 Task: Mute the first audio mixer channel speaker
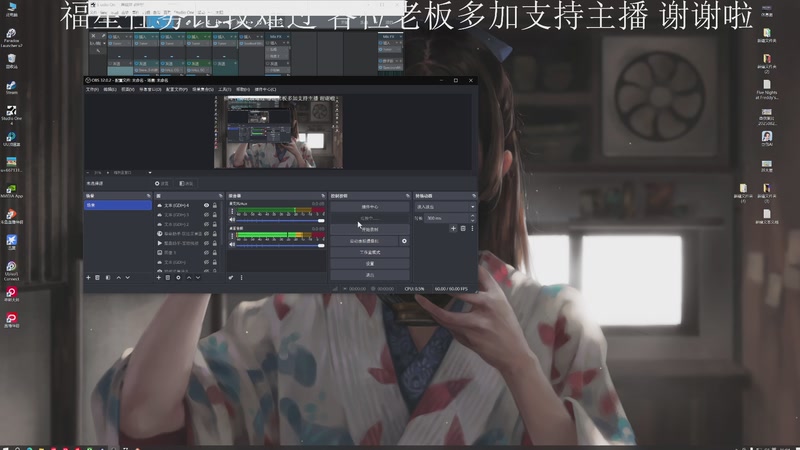[232, 220]
